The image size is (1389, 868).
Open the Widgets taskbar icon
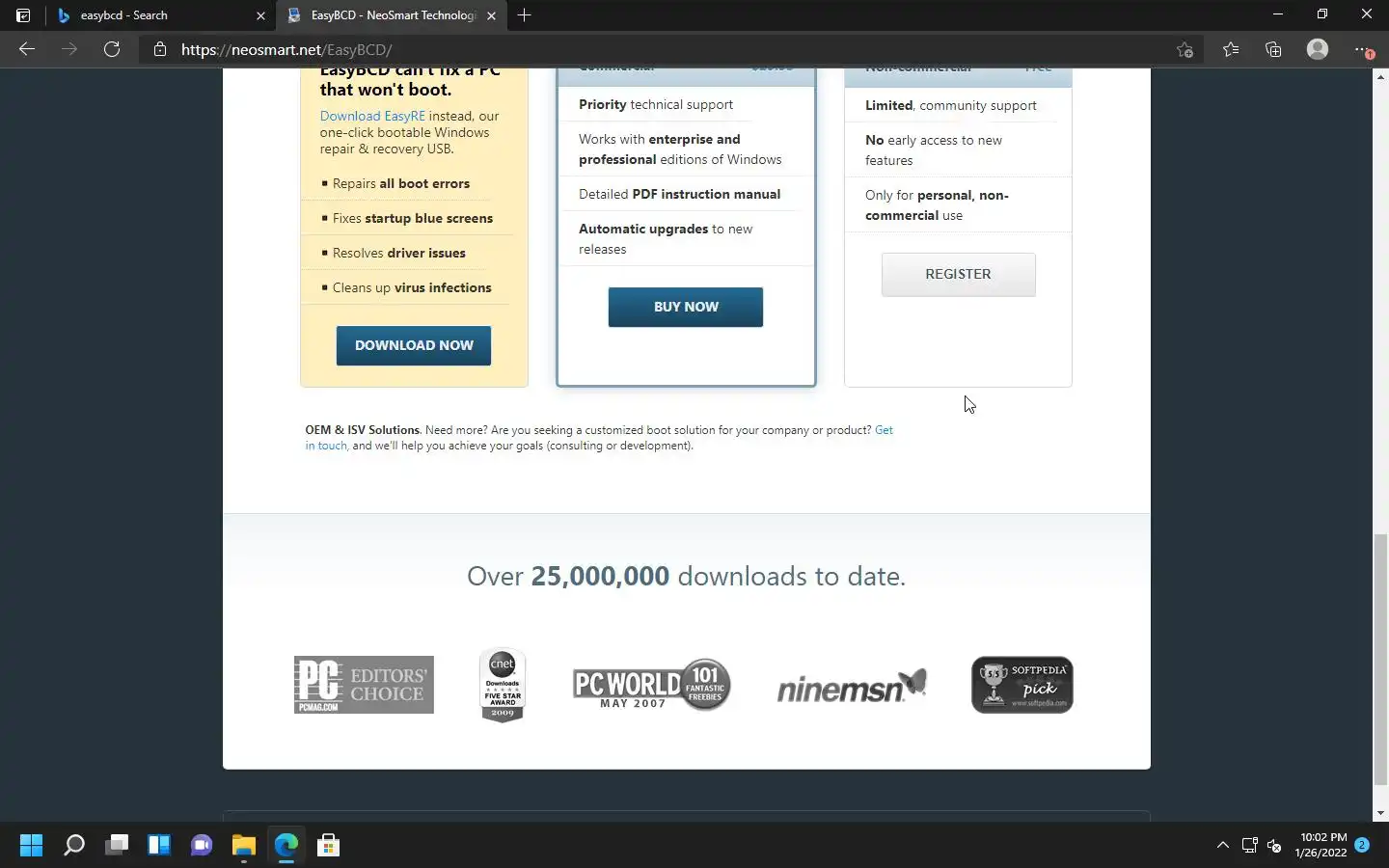pos(159,846)
